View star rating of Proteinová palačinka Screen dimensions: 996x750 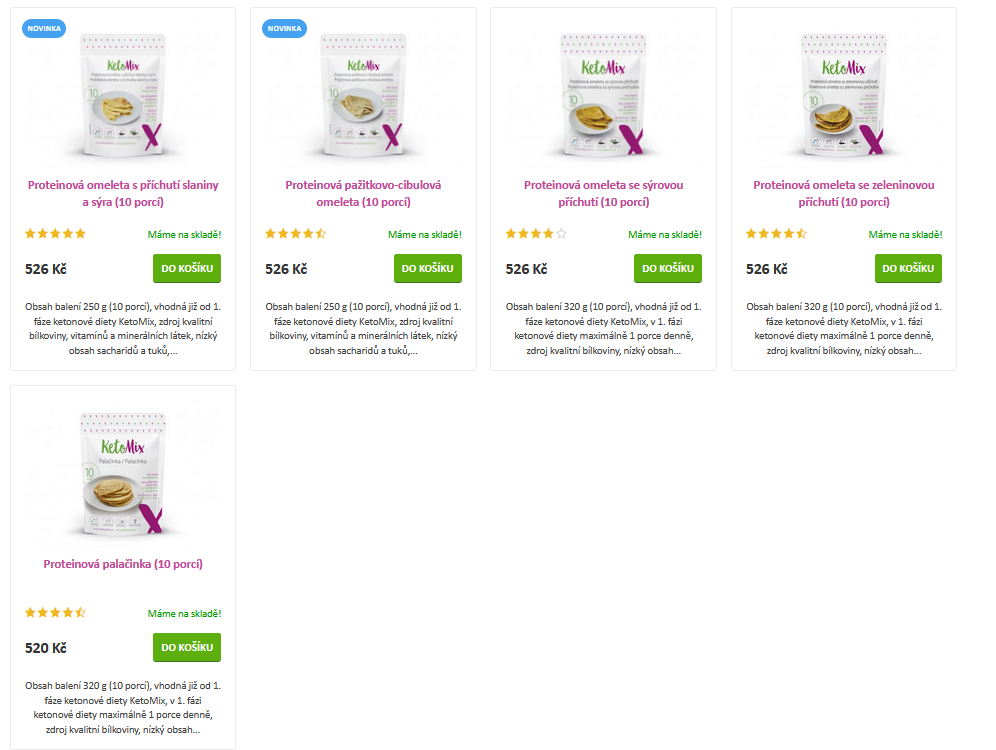[x=55, y=613]
